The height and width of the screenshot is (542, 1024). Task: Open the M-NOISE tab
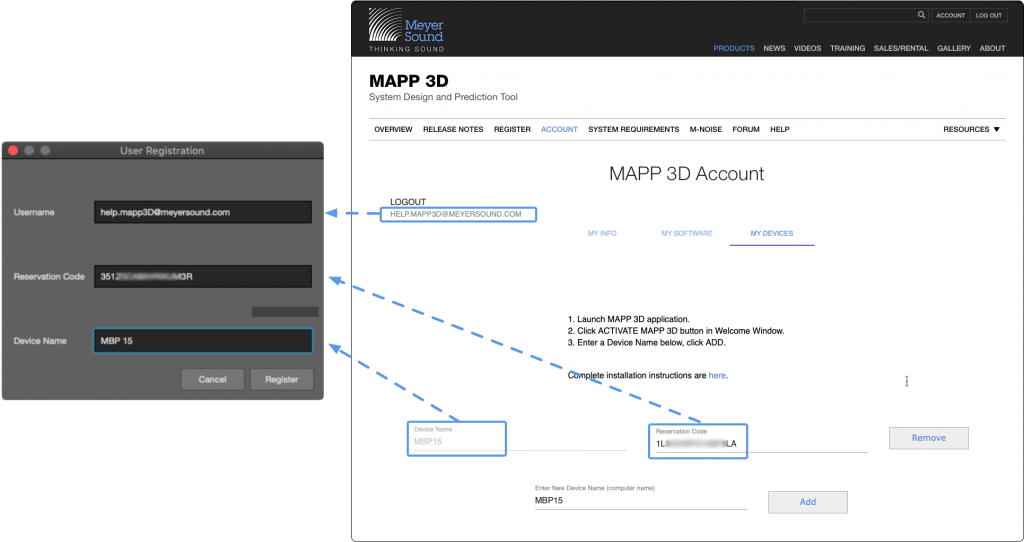click(x=706, y=129)
